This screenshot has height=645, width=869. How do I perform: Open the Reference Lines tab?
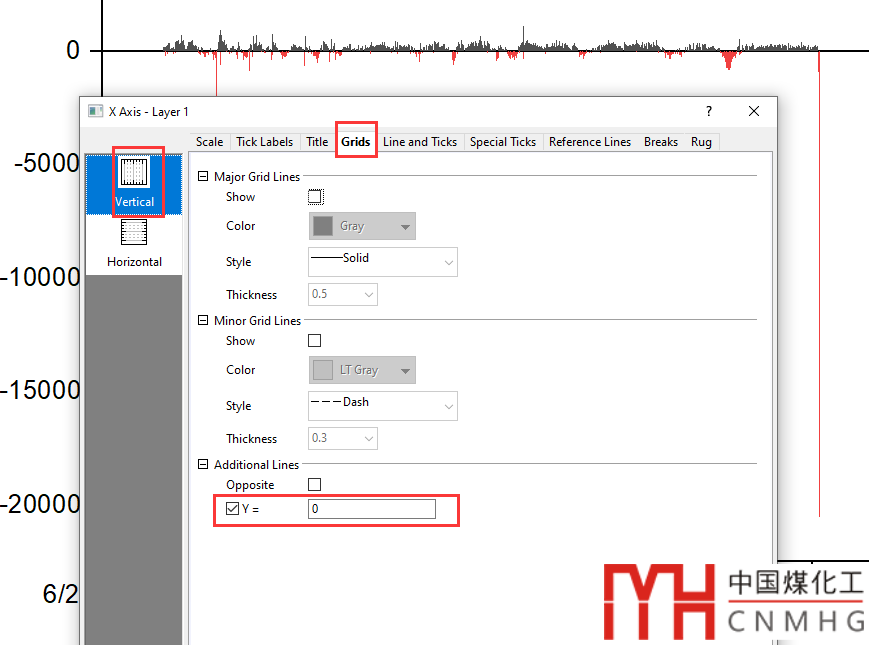[590, 142]
